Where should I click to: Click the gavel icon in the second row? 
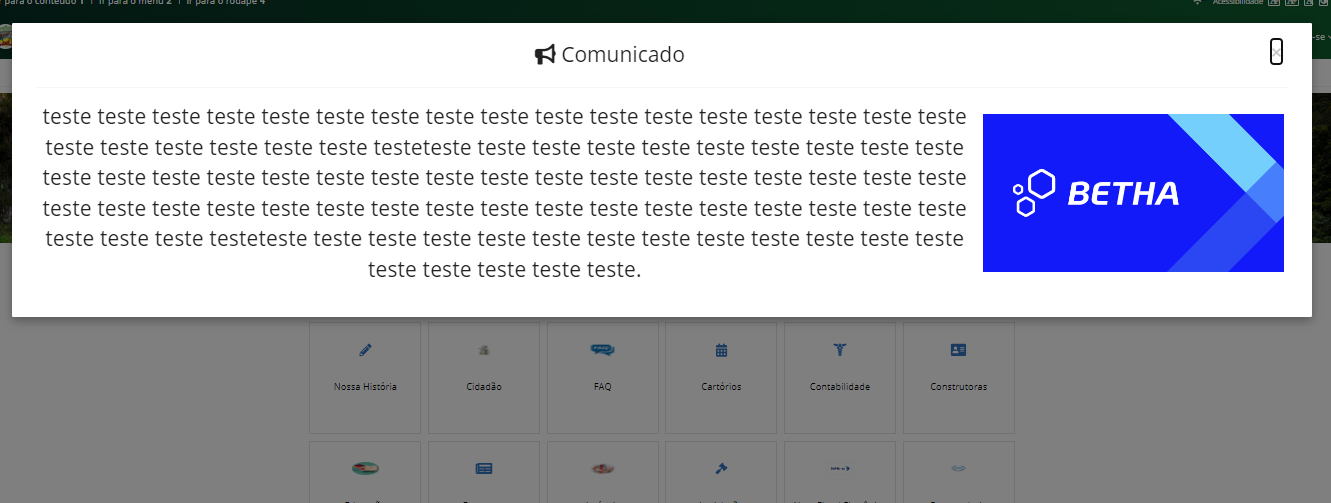coord(721,467)
